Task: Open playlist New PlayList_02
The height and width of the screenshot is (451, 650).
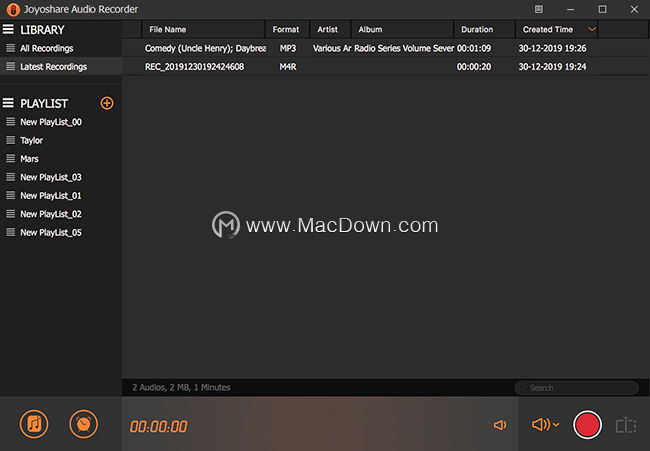Action: (x=61, y=214)
